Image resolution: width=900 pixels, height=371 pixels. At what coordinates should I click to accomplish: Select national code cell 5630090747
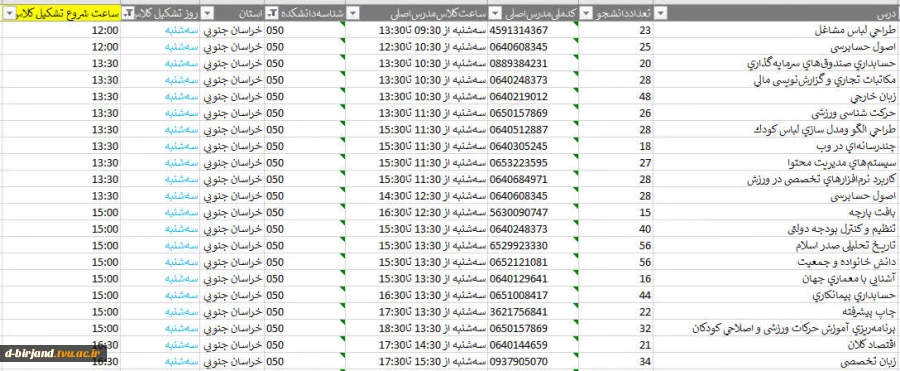(x=533, y=213)
